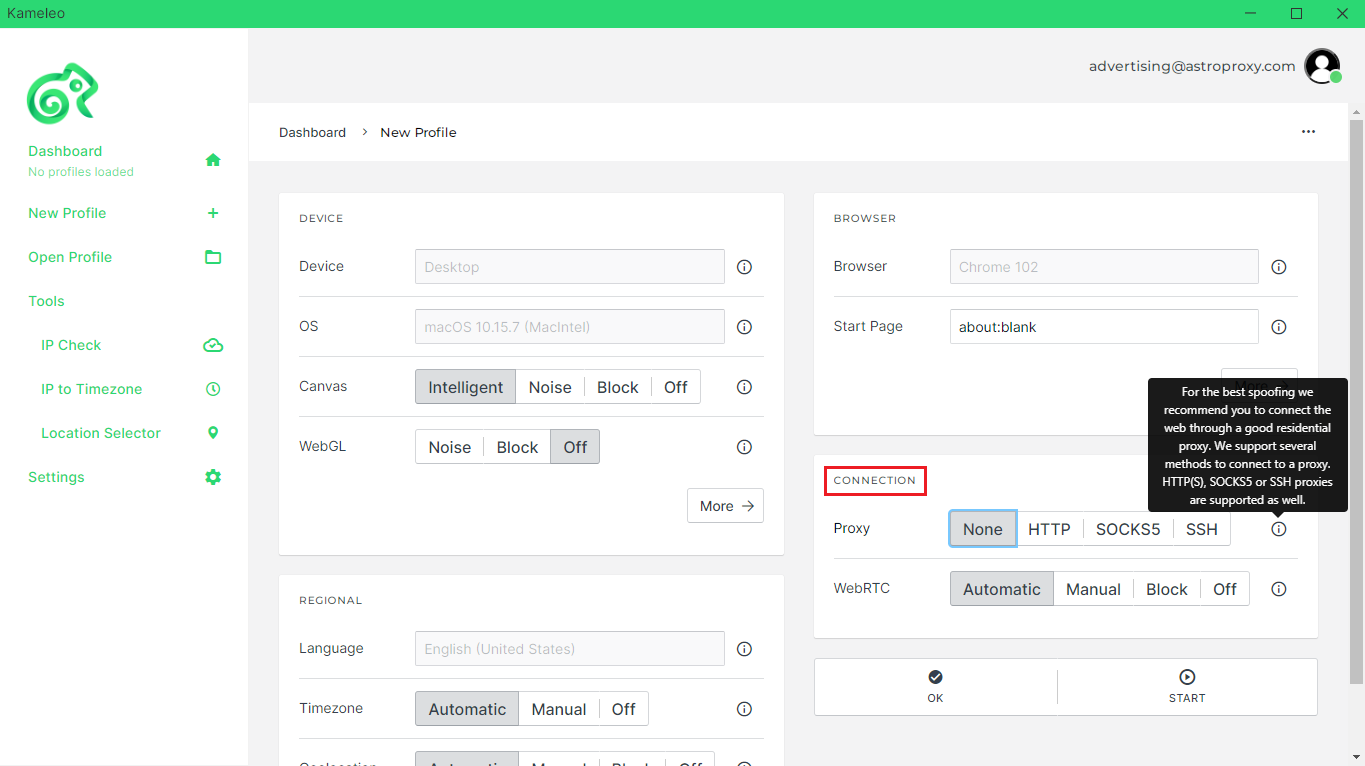Click the vertical page scrollbar
This screenshot has width=1365, height=766.
[x=1356, y=402]
